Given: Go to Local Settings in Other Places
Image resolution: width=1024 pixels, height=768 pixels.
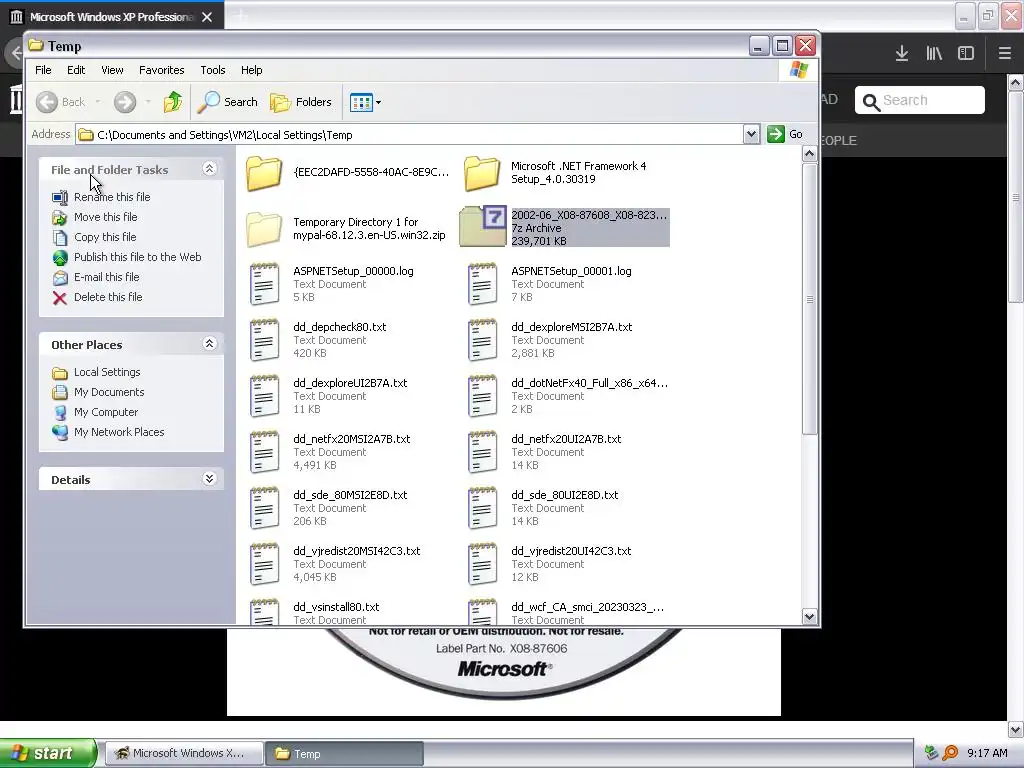Looking at the screenshot, I should (107, 372).
